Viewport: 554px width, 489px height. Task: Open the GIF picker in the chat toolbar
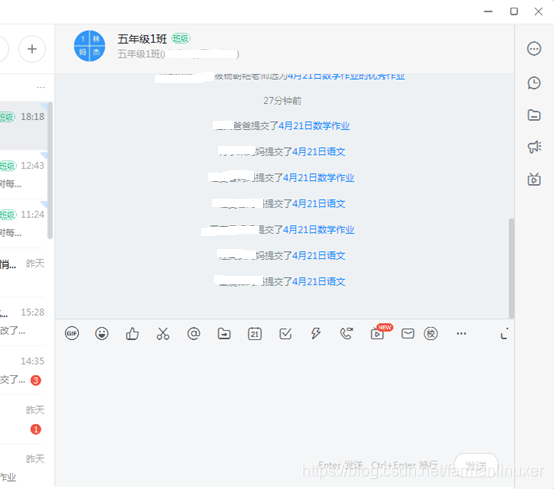coord(72,334)
